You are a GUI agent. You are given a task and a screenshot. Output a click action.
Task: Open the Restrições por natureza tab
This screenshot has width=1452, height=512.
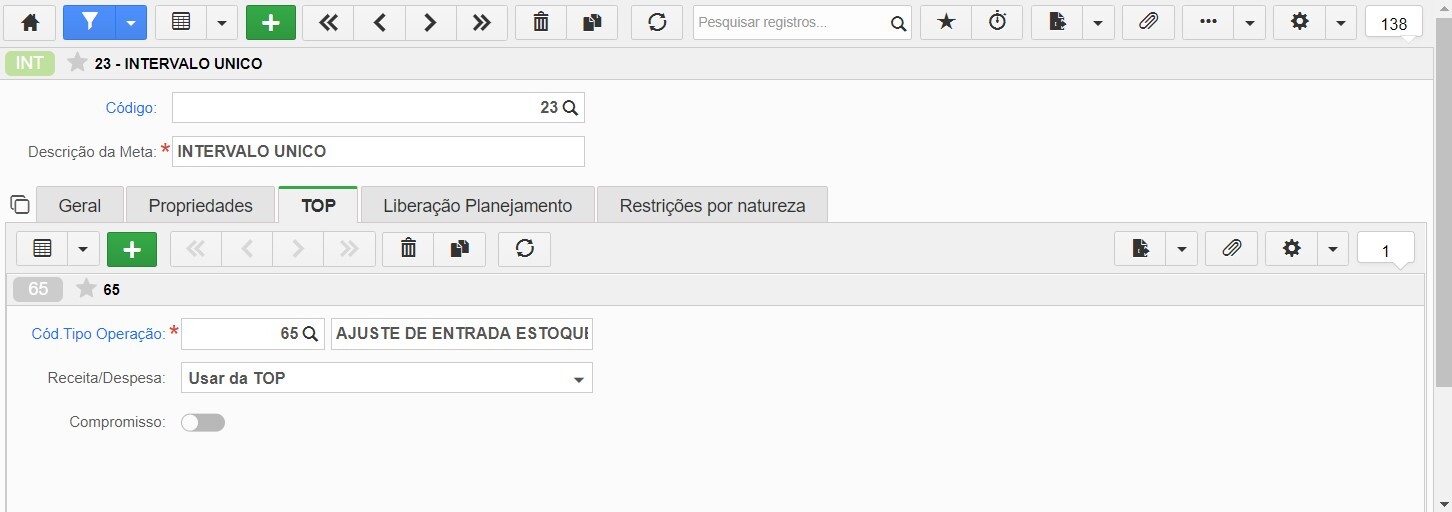point(712,205)
